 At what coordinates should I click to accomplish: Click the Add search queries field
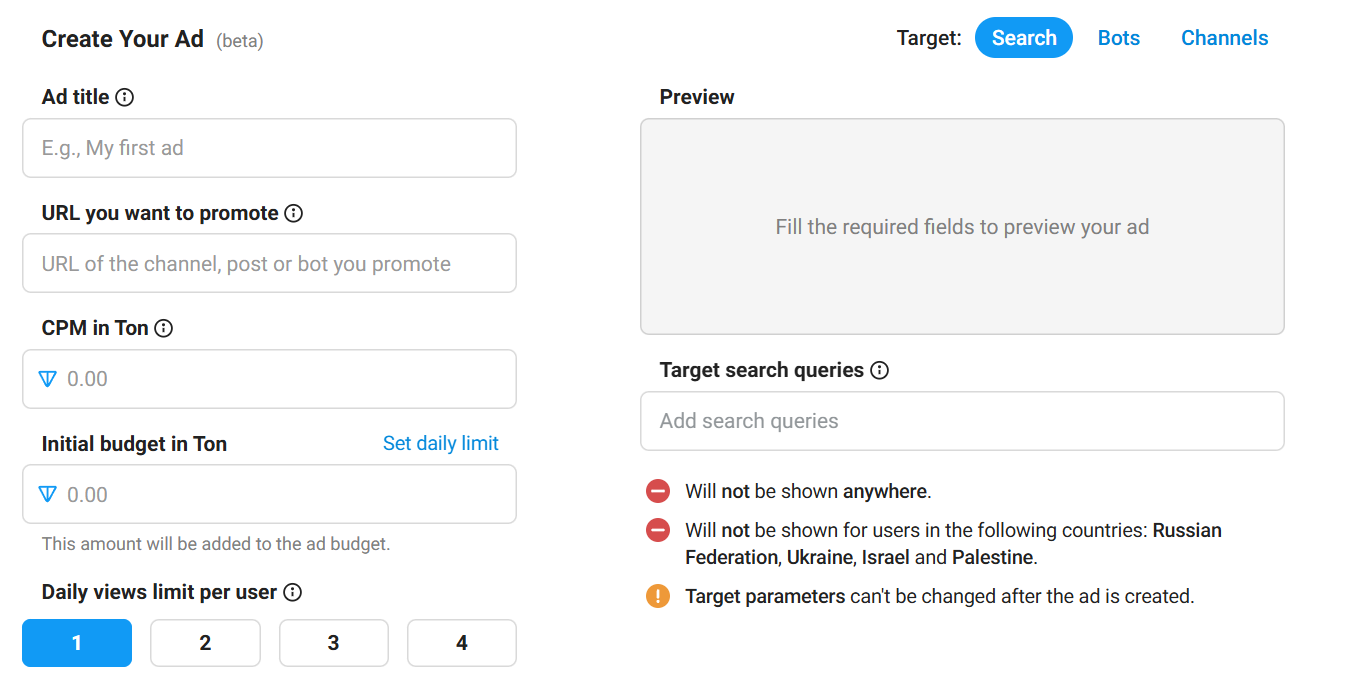[x=962, y=421]
